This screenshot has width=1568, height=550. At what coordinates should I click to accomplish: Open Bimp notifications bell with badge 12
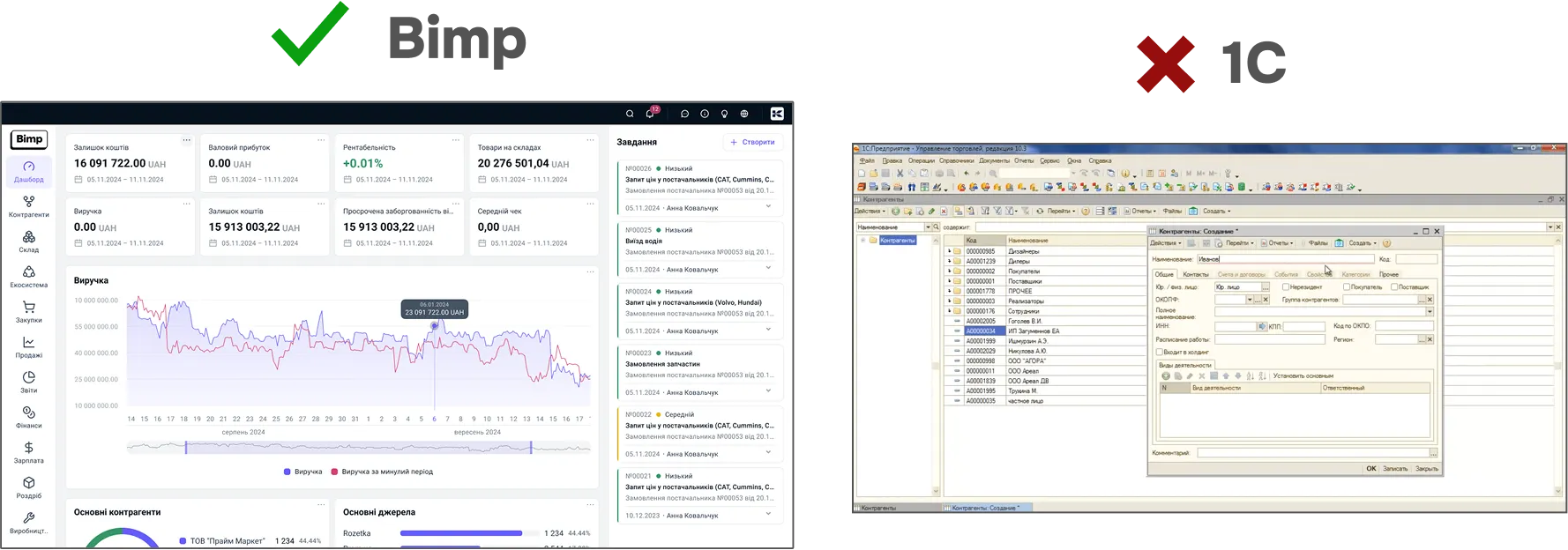click(650, 114)
